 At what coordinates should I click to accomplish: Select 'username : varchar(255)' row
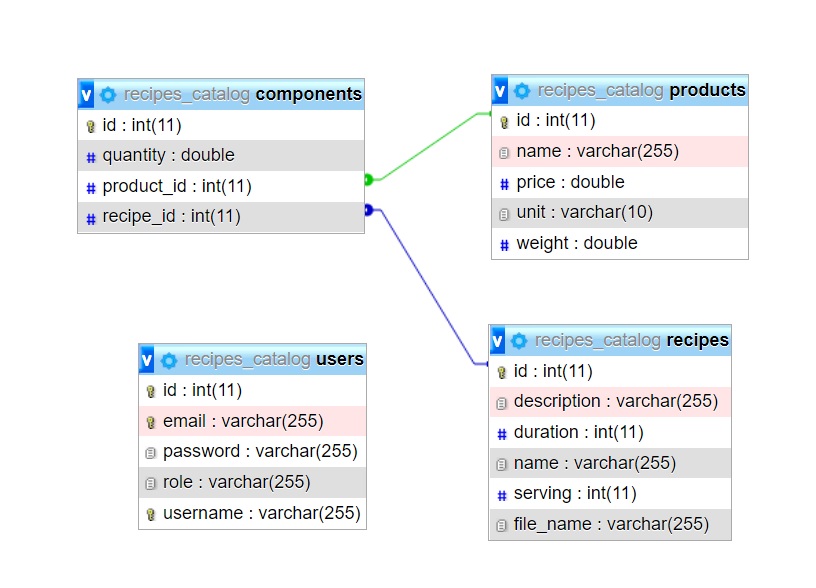252,513
